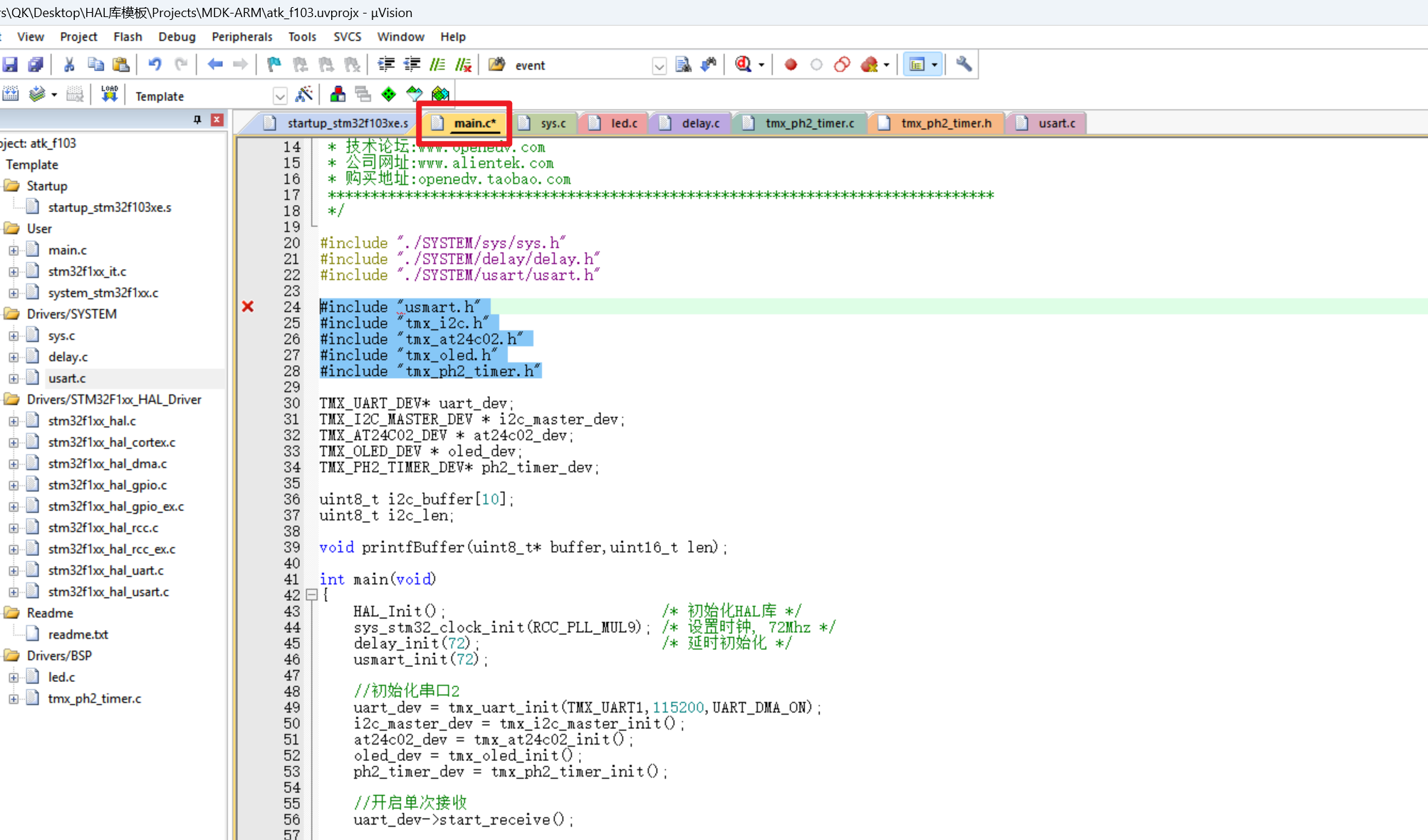The height and width of the screenshot is (840, 1428).
Task: Click Manage Project Items colored boxes icon
Action: coord(338,94)
